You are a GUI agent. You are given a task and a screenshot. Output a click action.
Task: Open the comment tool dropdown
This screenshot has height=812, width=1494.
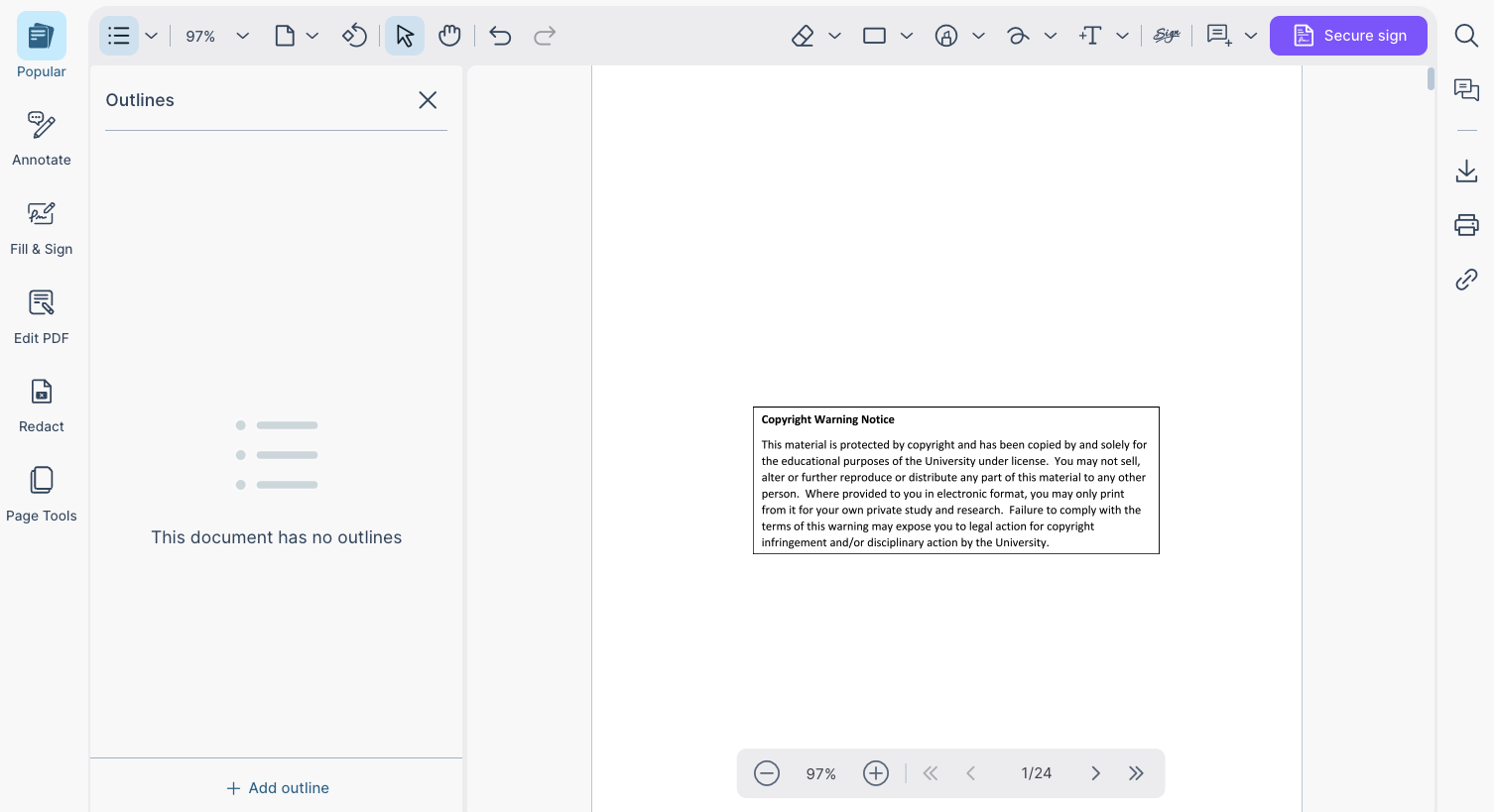[x=1252, y=35]
